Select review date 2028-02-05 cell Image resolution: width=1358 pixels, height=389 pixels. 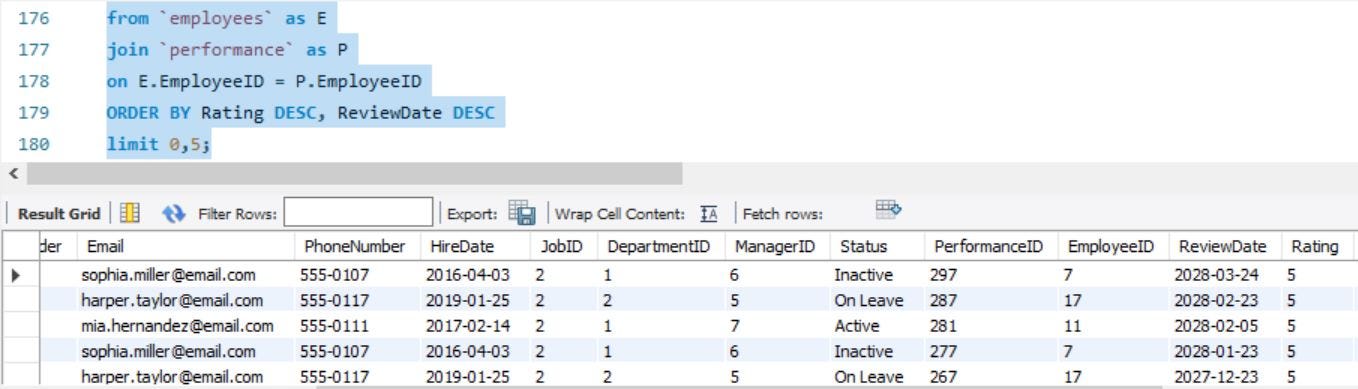pos(1226,326)
